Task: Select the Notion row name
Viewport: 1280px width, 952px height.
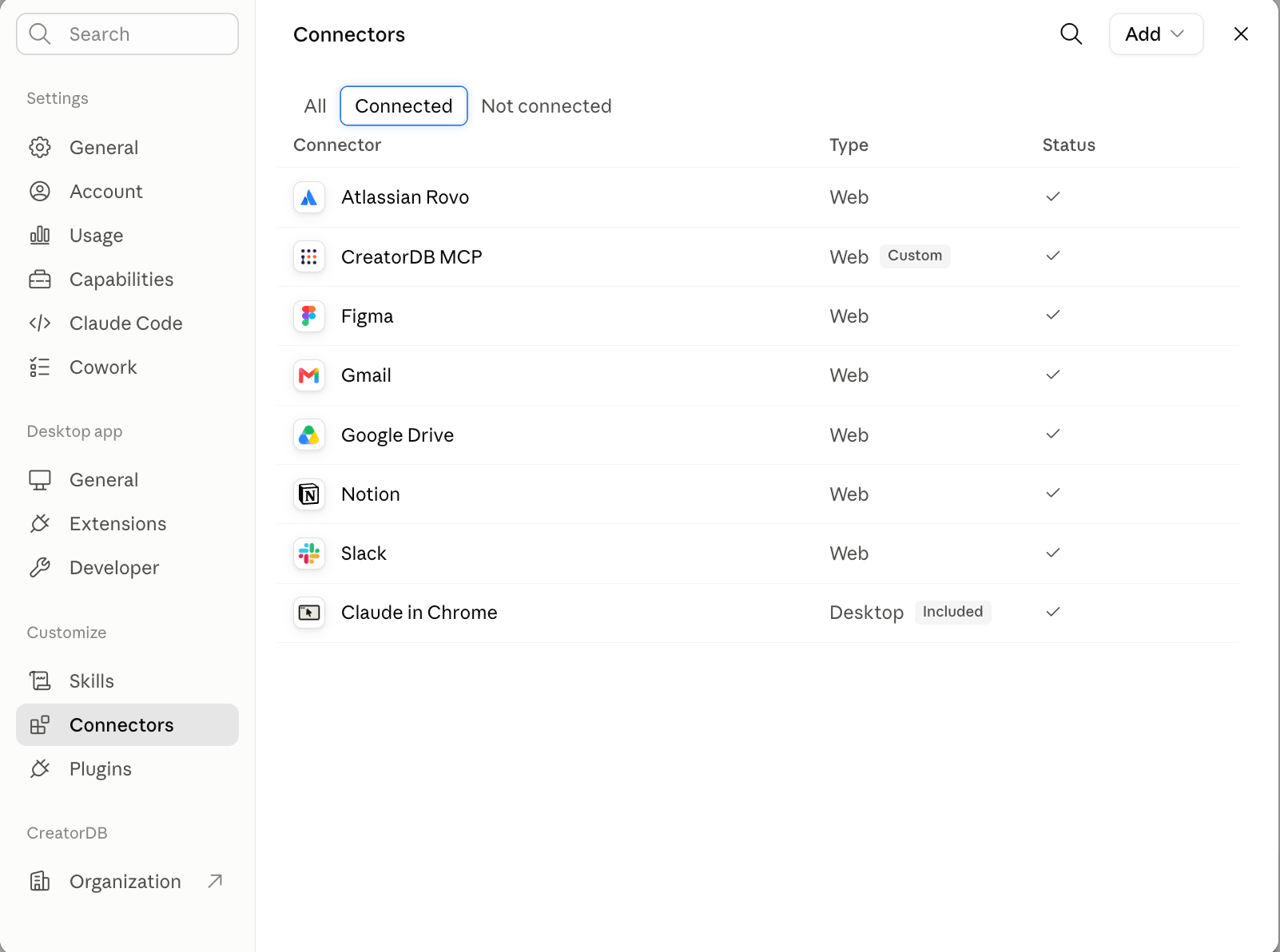Action: click(x=370, y=494)
